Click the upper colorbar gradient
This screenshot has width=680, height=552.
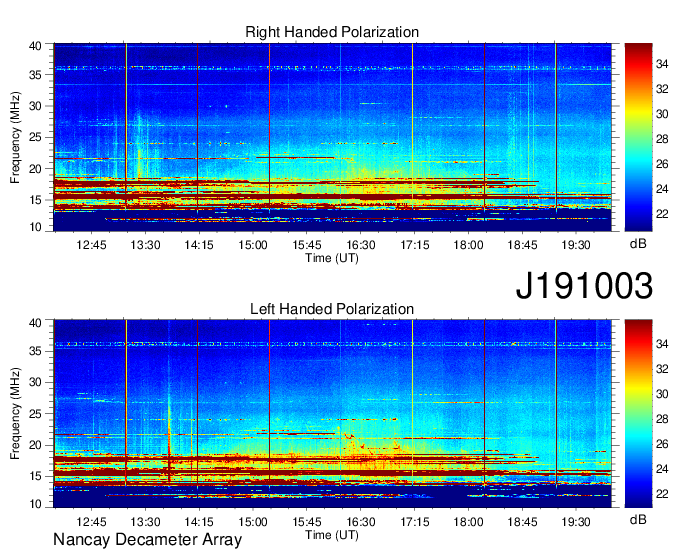point(638,137)
